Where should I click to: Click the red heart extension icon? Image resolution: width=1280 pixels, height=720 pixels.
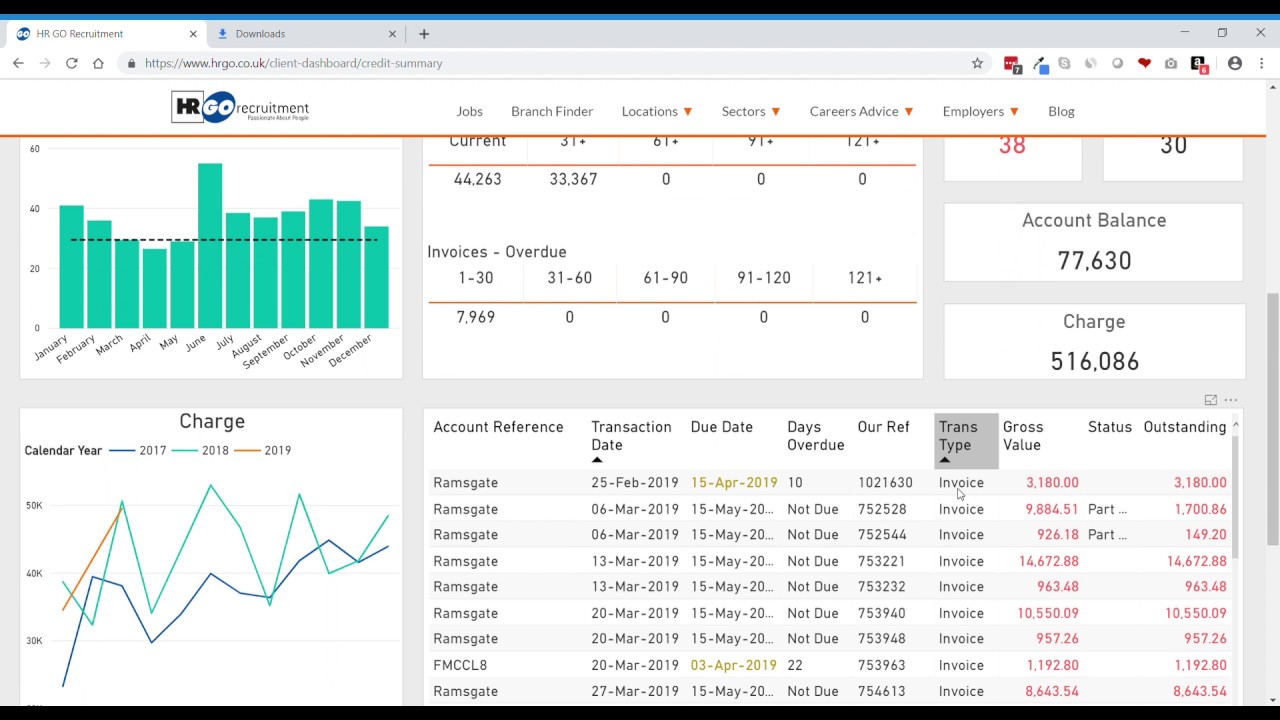tap(1144, 63)
